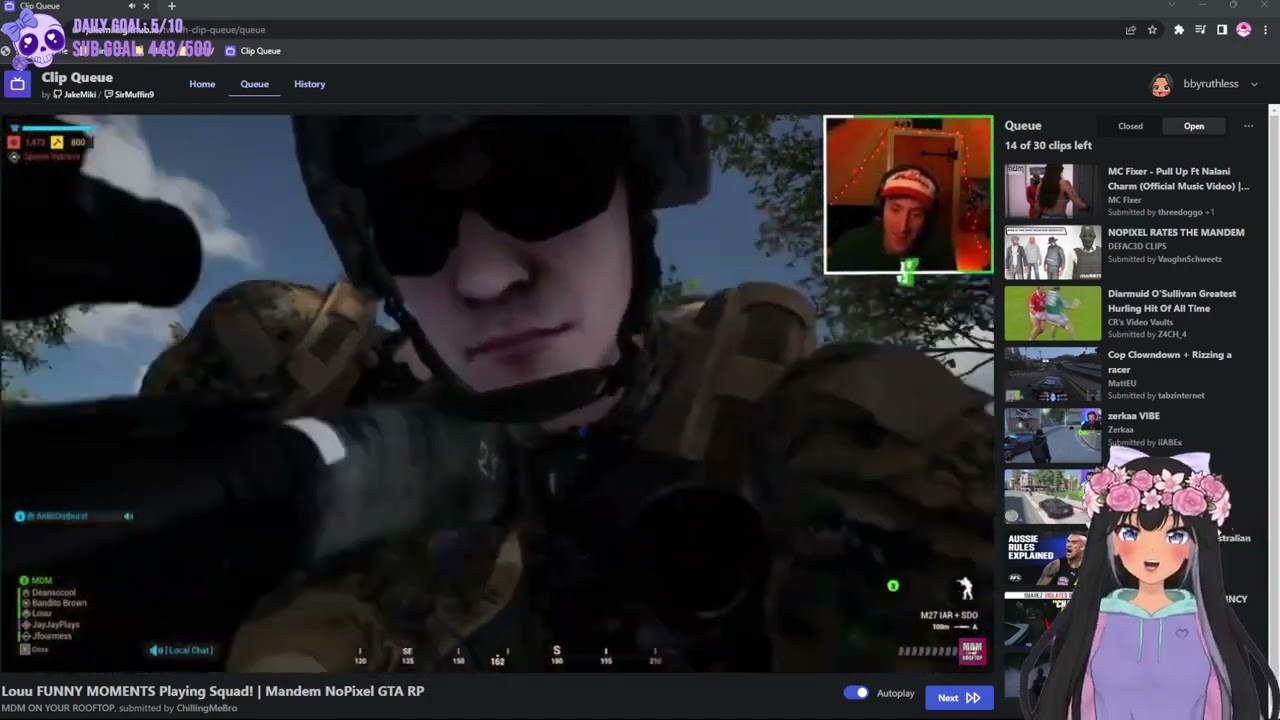Viewport: 1280px width, 720px height.
Task: Select the Queue tab
Action: 254,84
